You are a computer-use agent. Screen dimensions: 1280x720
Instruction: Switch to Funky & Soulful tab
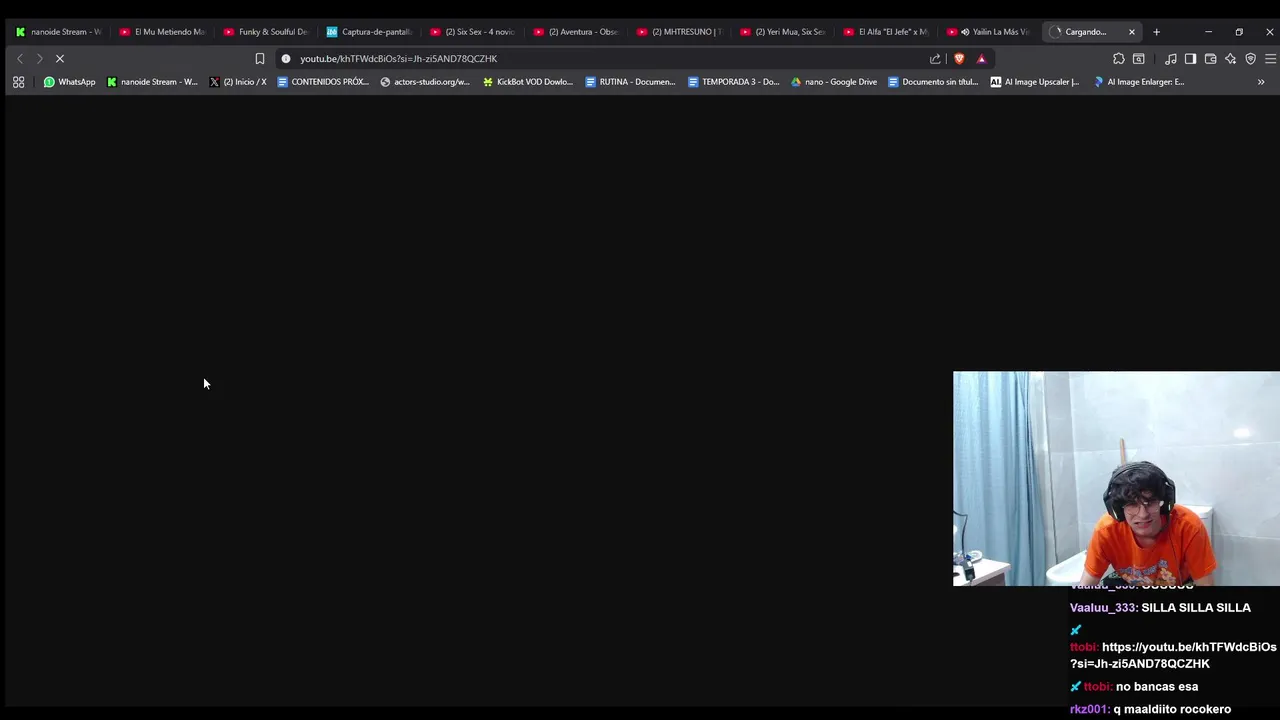[266, 32]
